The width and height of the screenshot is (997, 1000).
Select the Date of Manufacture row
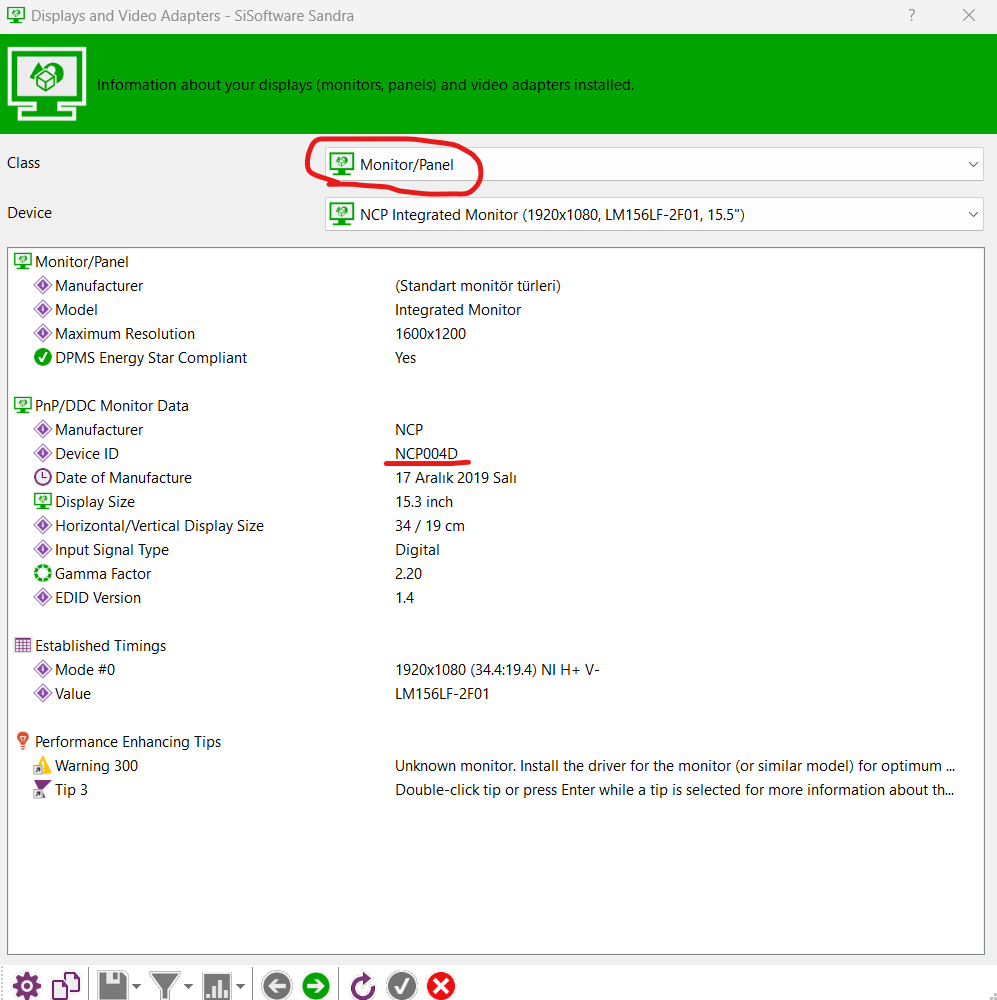click(x=496, y=478)
